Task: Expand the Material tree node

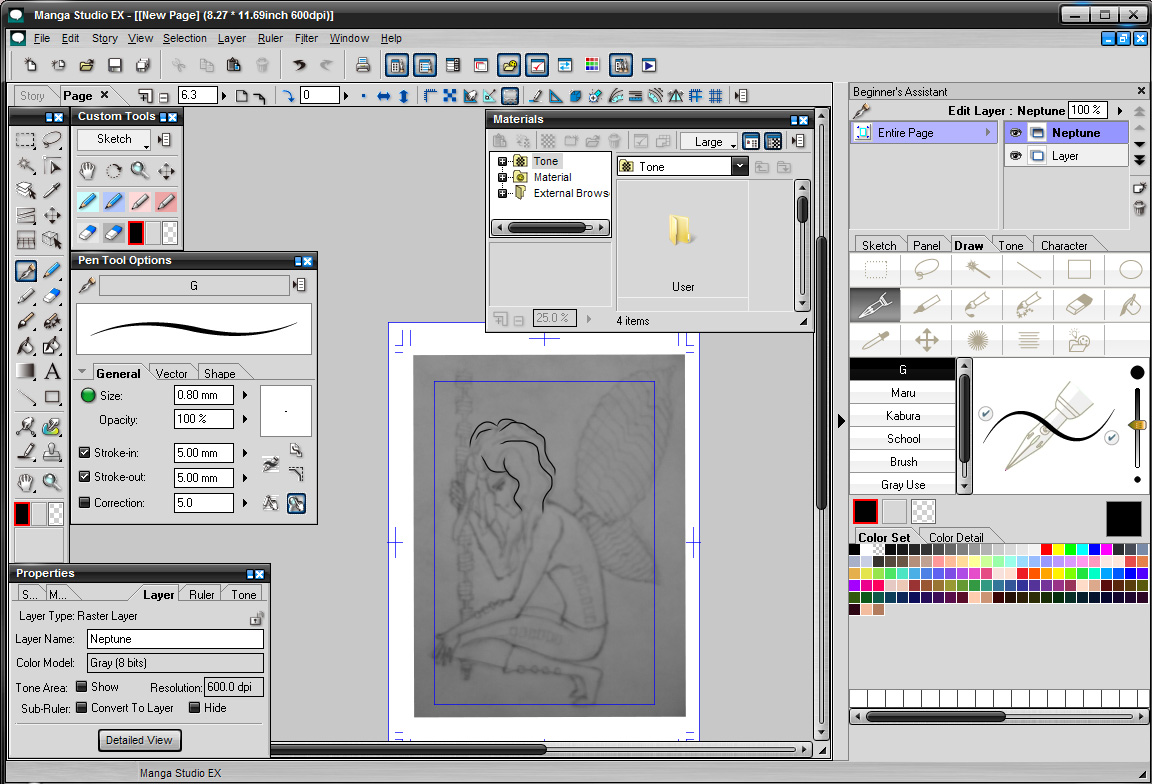Action: [x=503, y=177]
